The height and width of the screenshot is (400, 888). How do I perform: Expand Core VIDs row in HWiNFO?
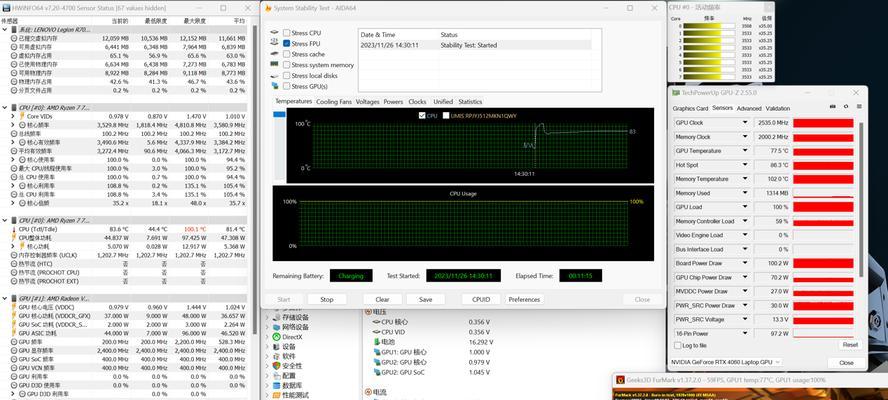[13, 116]
